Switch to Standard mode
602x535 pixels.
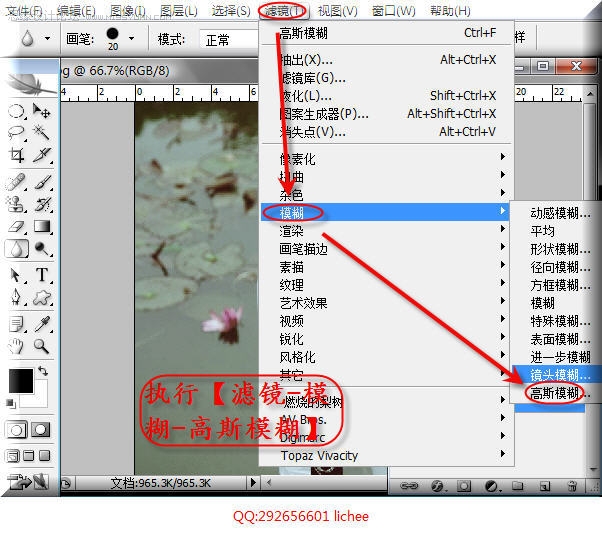coord(16,429)
